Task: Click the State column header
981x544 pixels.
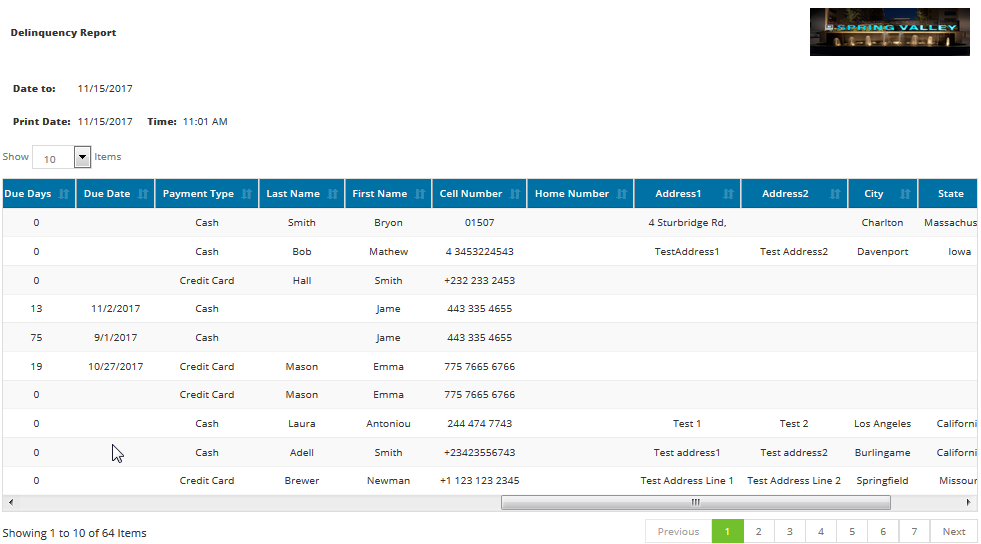Action: point(947,194)
